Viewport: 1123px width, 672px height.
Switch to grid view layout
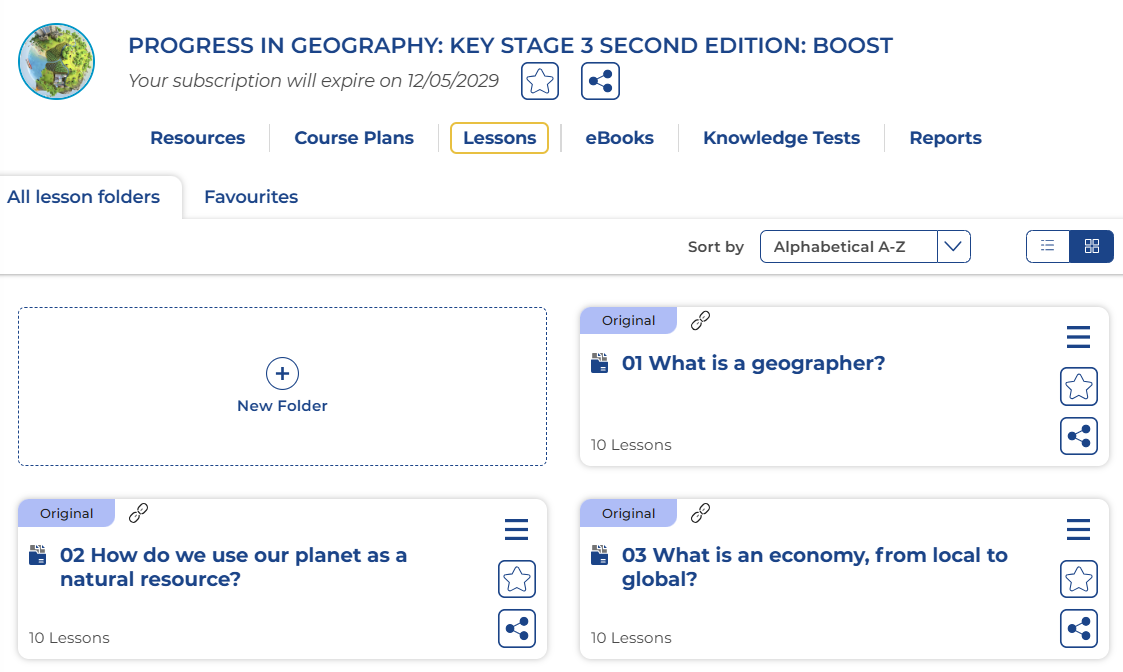pos(1092,246)
